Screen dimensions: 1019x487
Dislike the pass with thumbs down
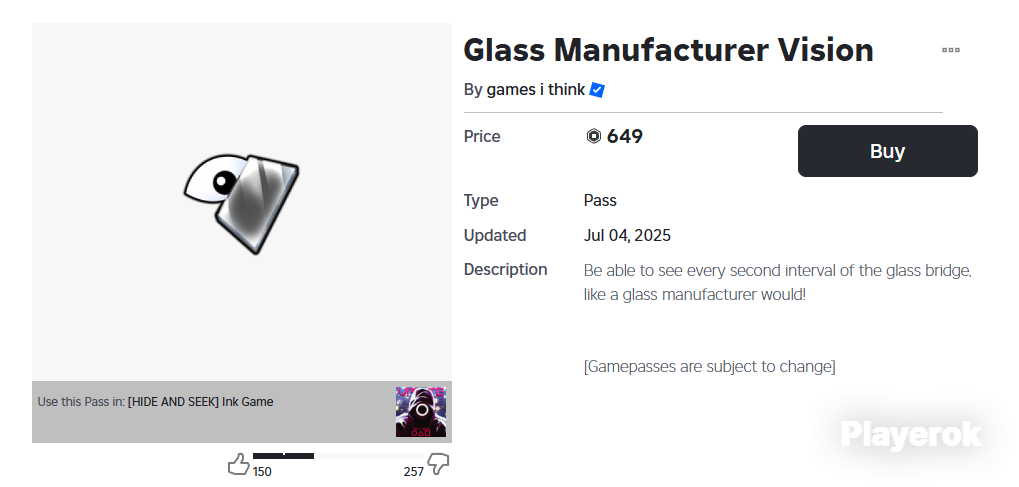point(438,463)
